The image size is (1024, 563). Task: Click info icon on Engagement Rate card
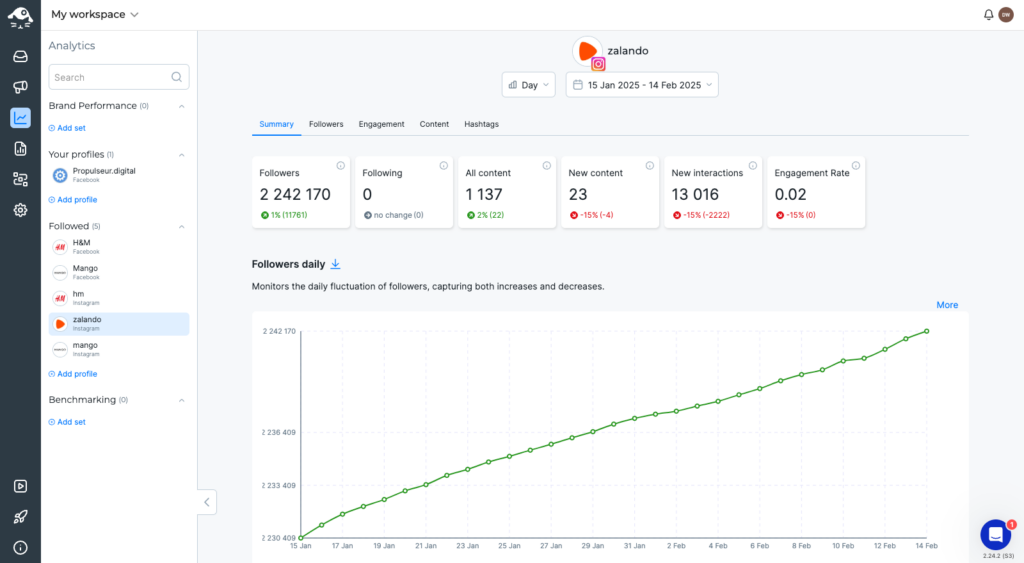pos(856,166)
